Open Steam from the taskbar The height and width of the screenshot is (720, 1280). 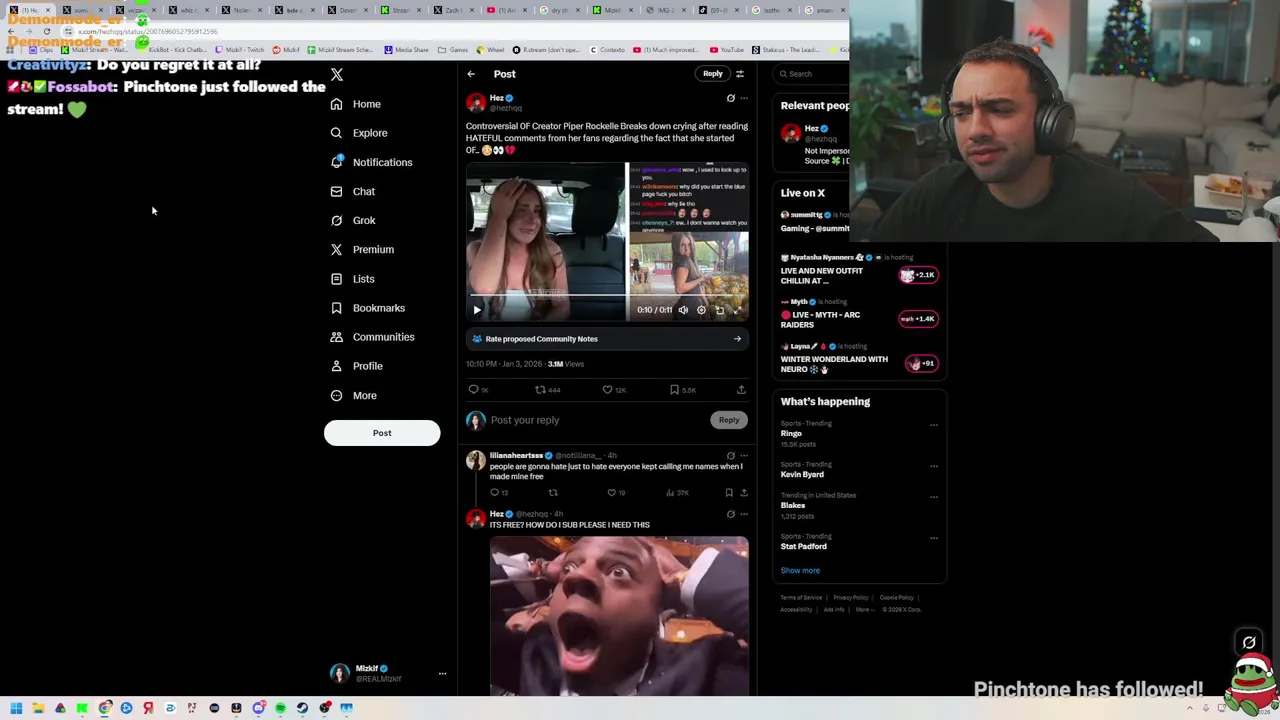(x=302, y=708)
